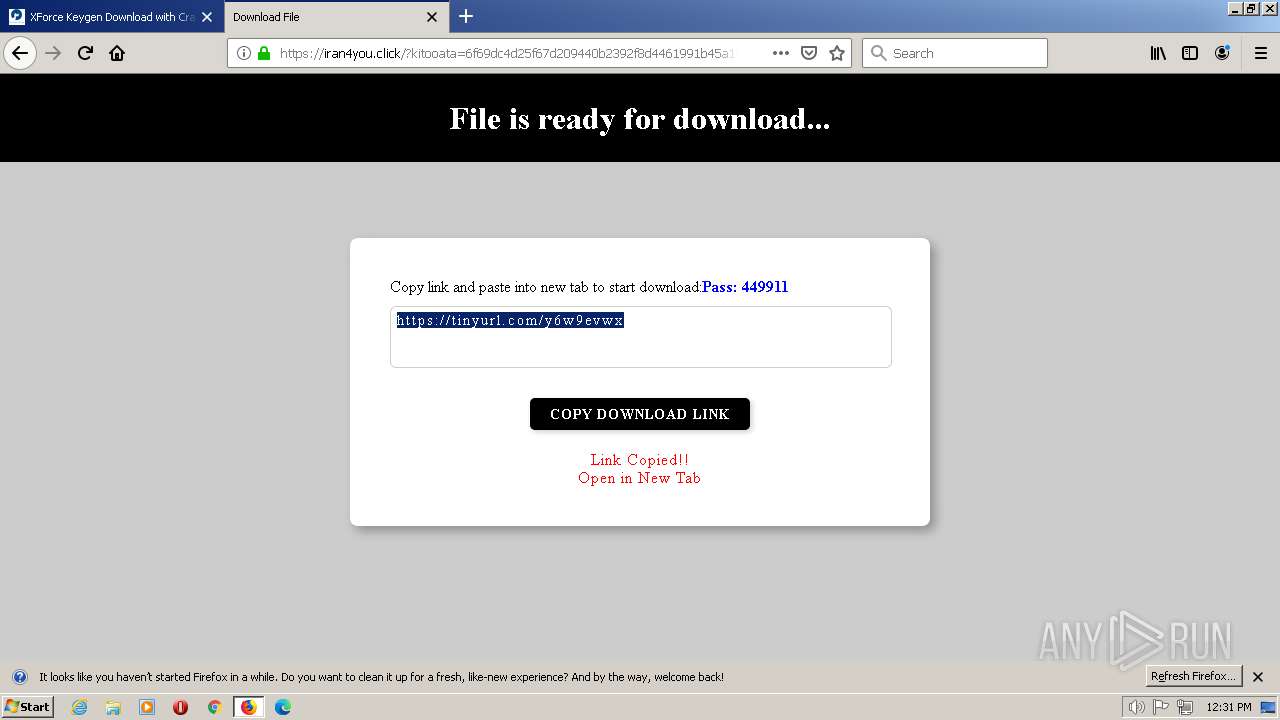Open Firefox account icon
1280x720 pixels.
pos(1222,53)
